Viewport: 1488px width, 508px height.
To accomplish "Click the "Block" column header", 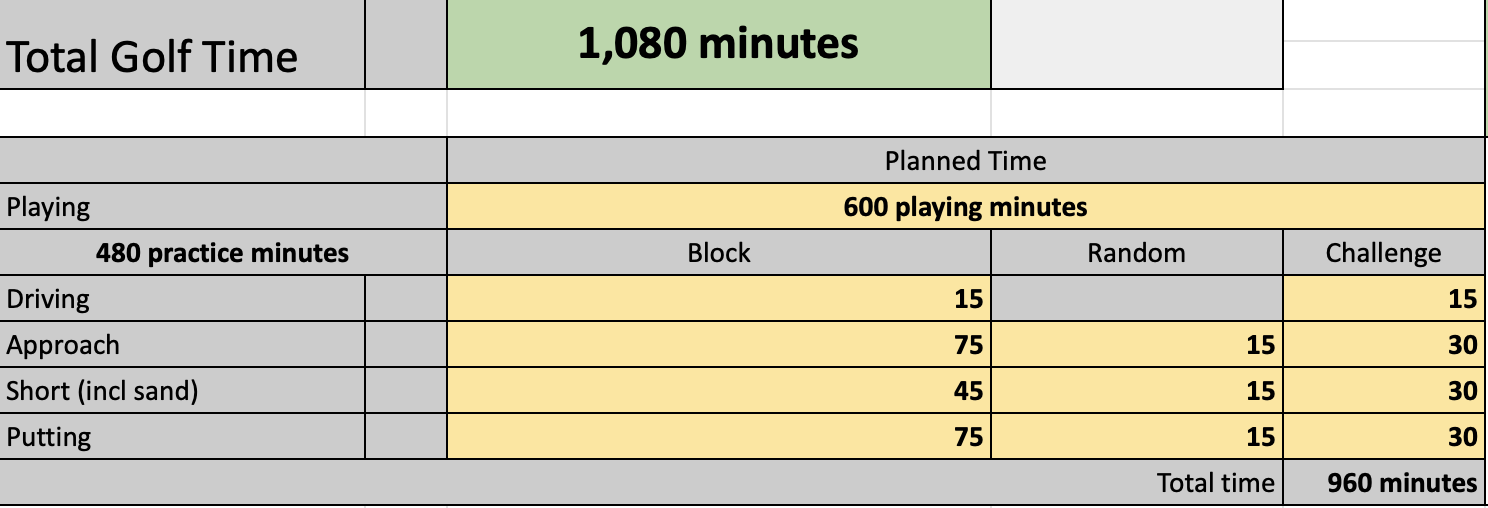I will coord(718,253).
